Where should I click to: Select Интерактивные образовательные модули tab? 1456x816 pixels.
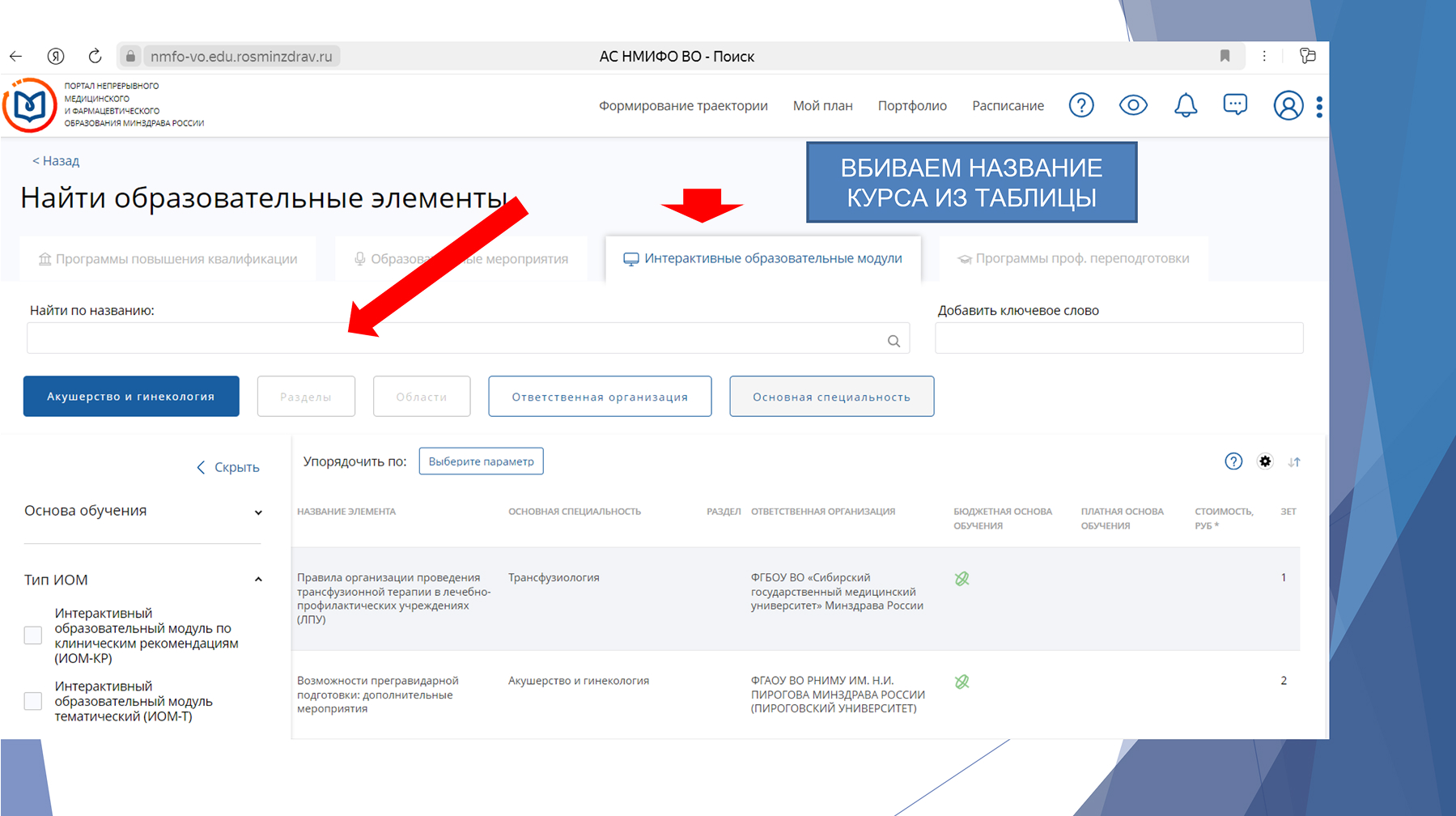click(x=763, y=258)
